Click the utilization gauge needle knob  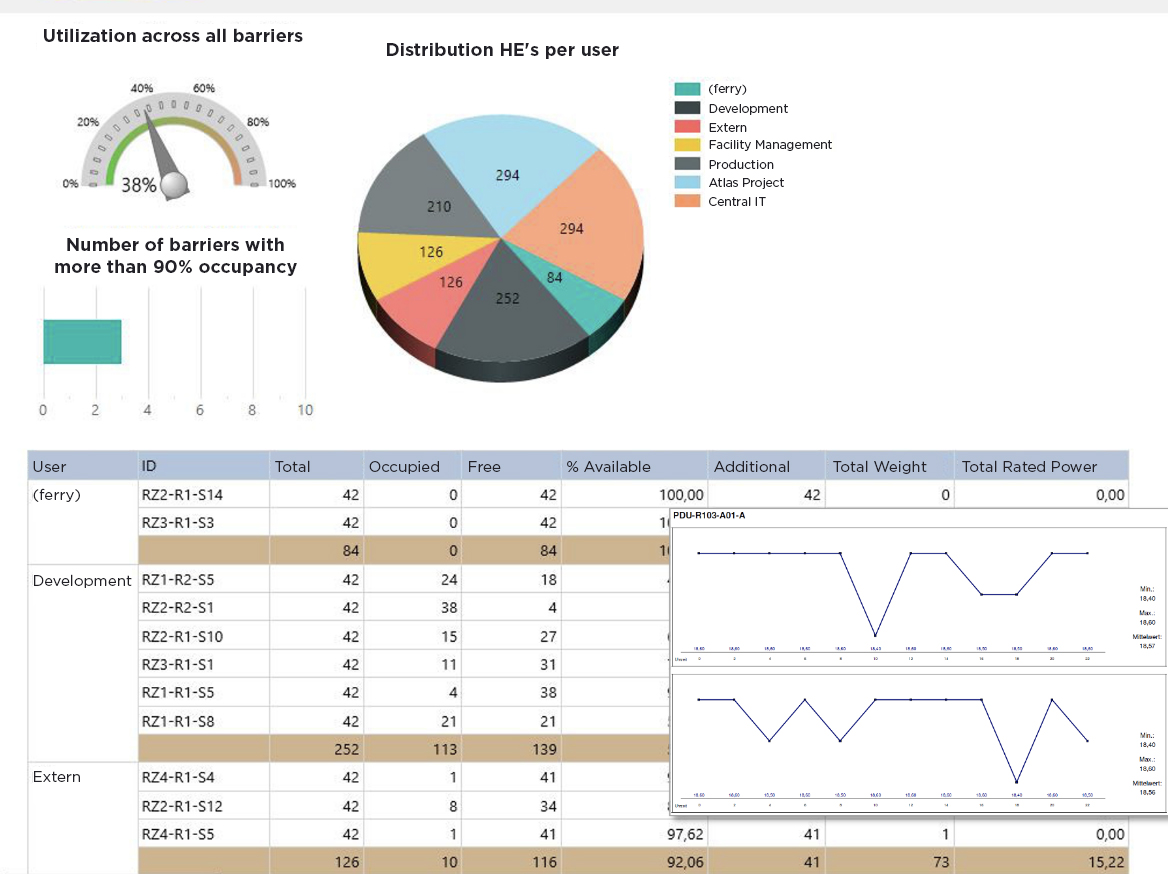coord(175,183)
